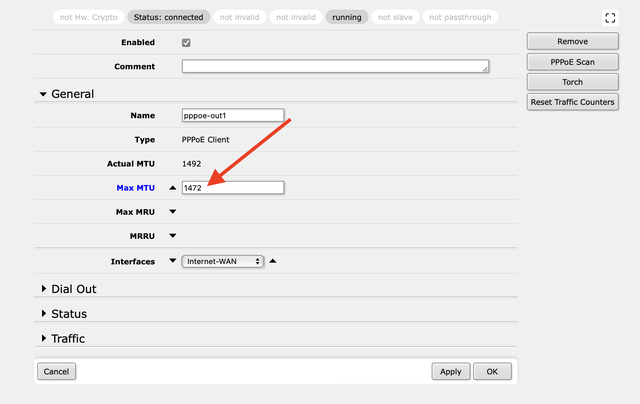Screen dimensions: 640x404
Task: Expand the Dial Out section
Action: 44,289
